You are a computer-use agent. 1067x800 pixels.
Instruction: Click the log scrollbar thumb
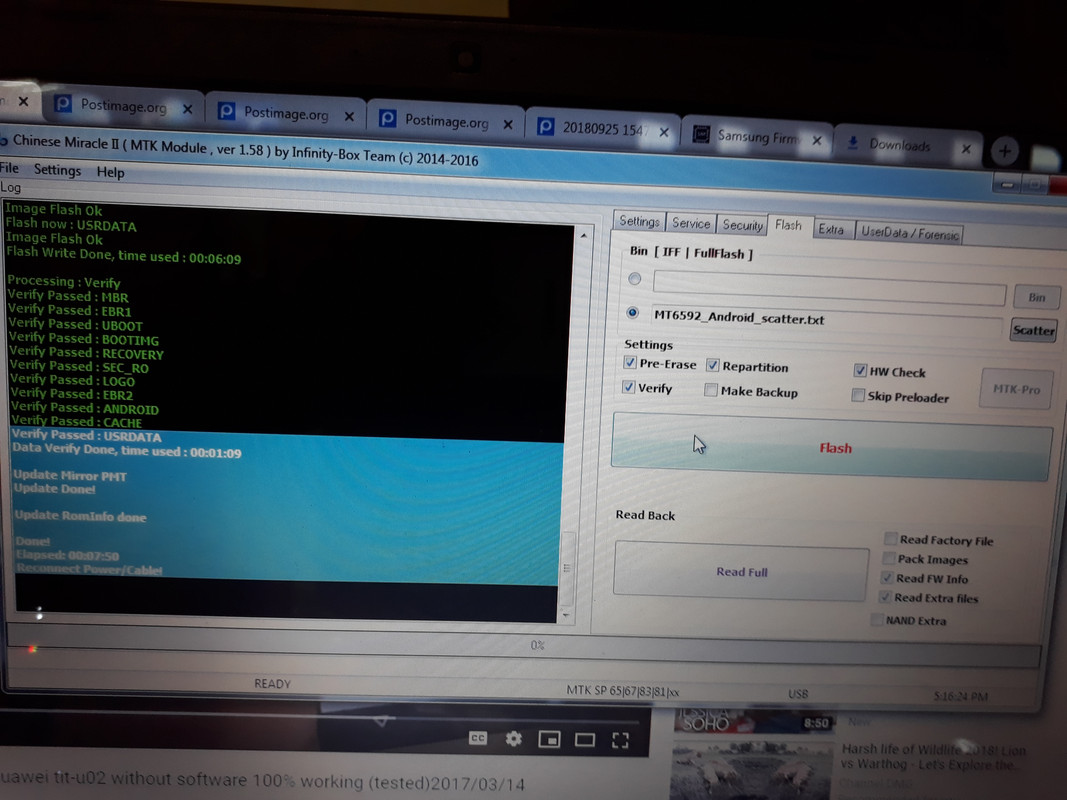(x=568, y=567)
